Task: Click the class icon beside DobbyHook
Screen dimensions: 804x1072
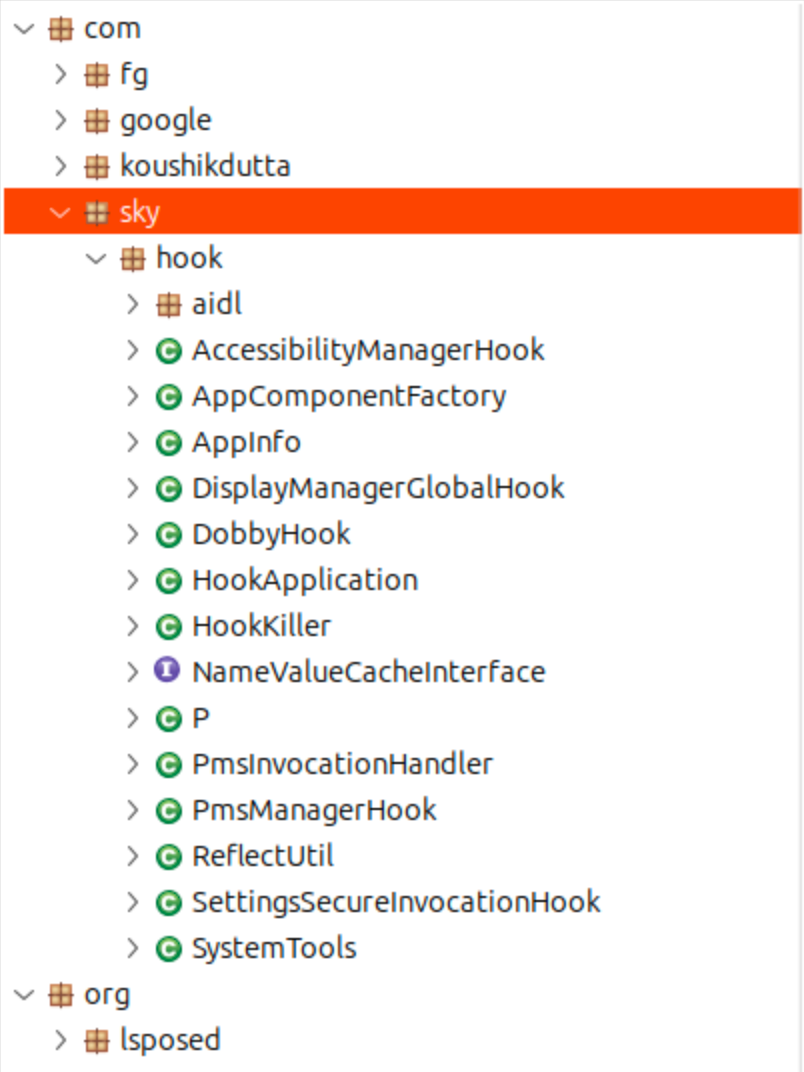Action: pos(167,534)
